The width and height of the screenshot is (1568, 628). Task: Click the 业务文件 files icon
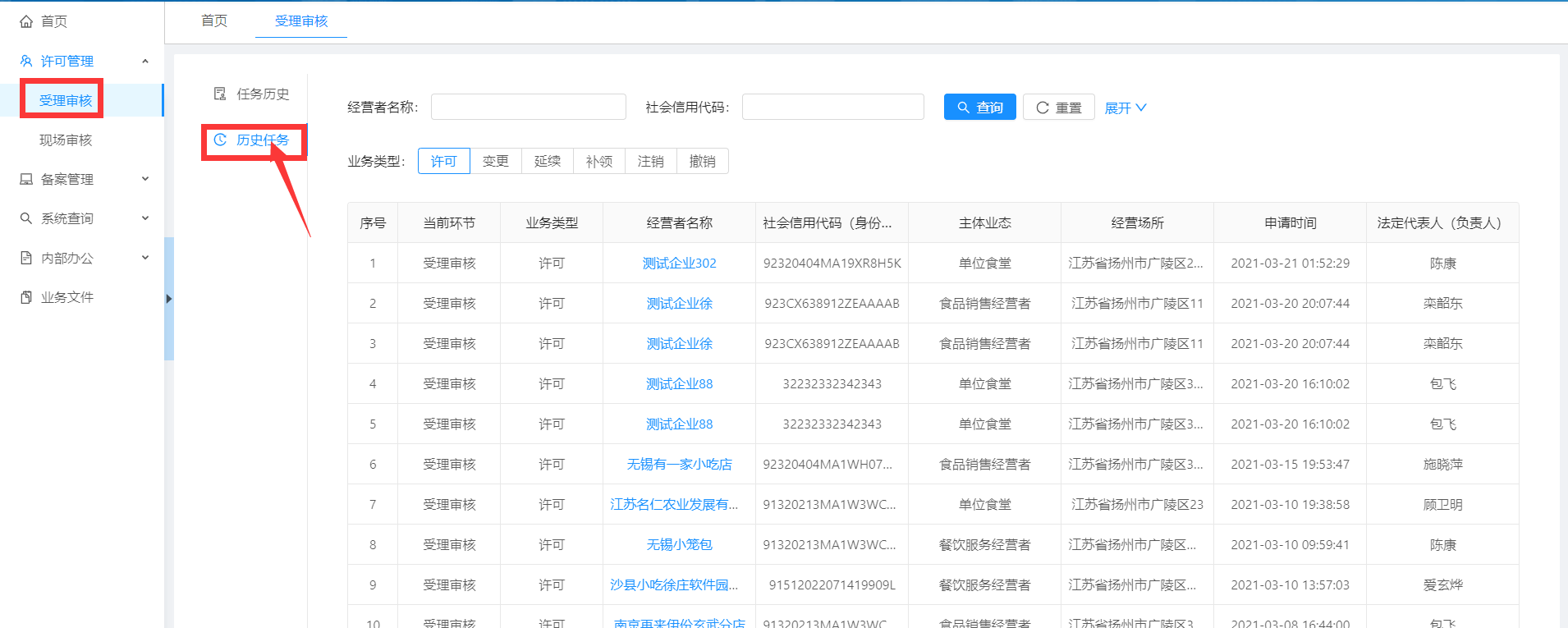(x=26, y=297)
